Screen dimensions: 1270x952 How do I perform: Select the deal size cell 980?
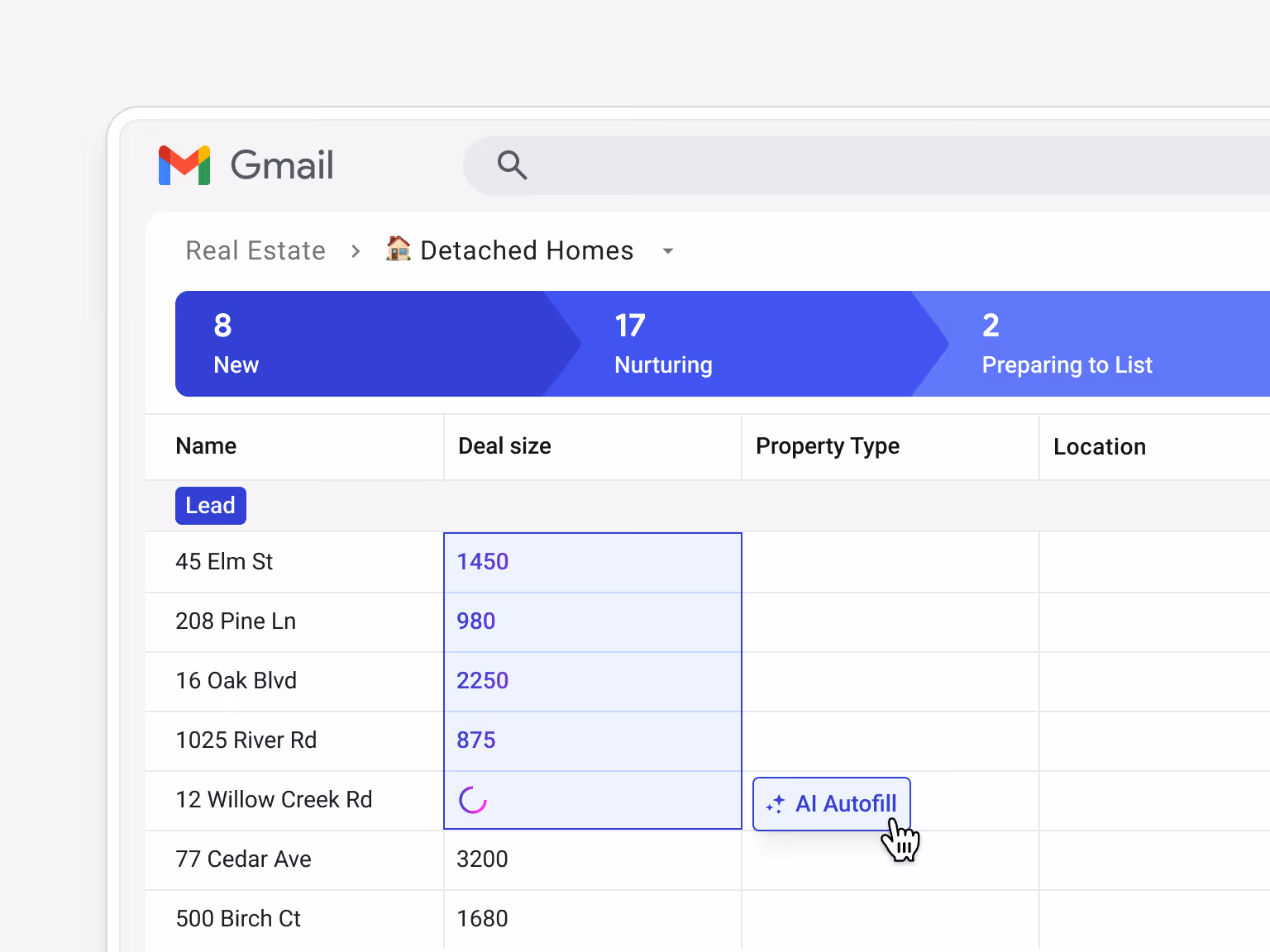(593, 622)
